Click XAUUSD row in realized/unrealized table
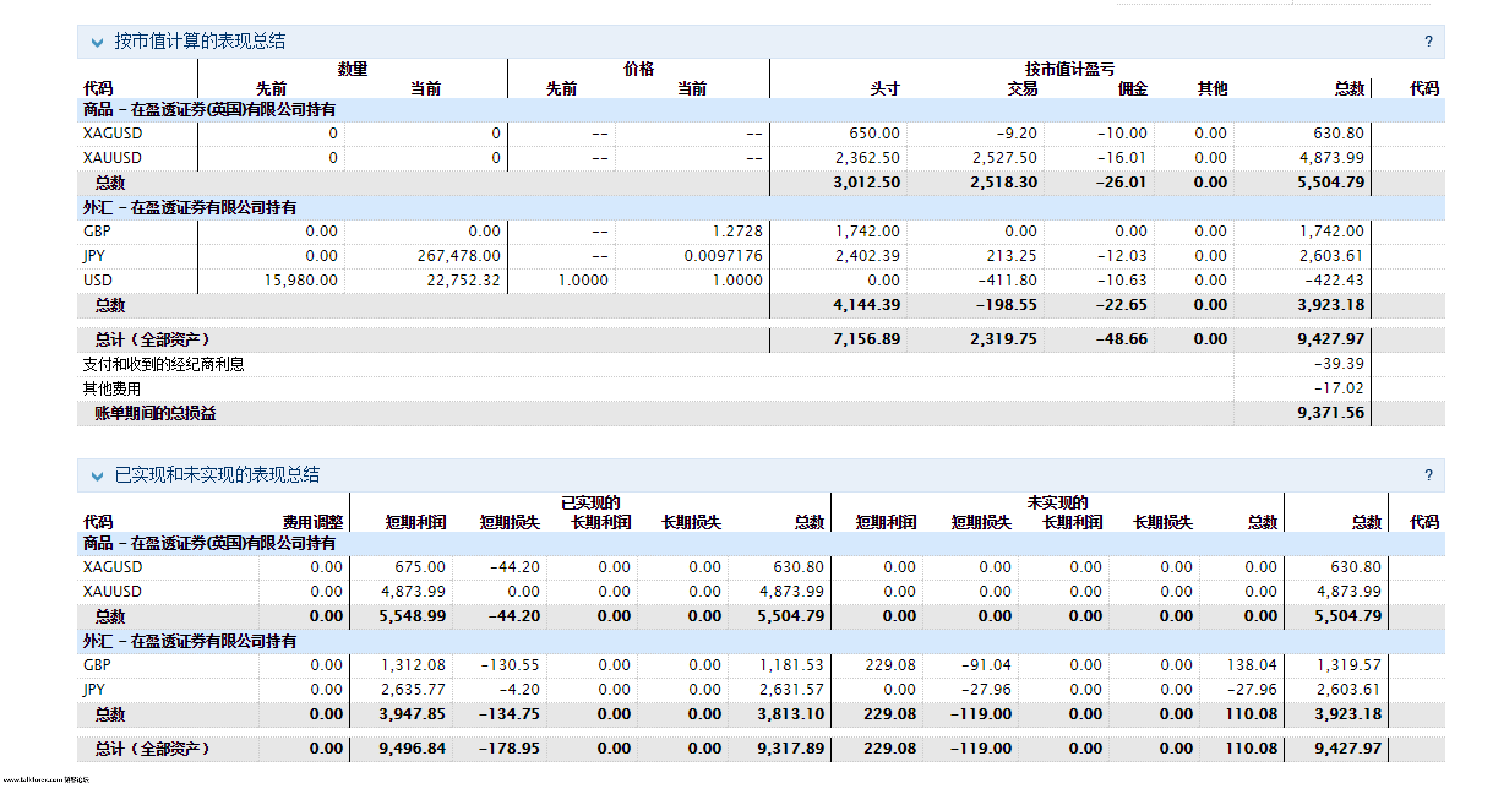Screen dimensions: 1512x786 pos(761,592)
